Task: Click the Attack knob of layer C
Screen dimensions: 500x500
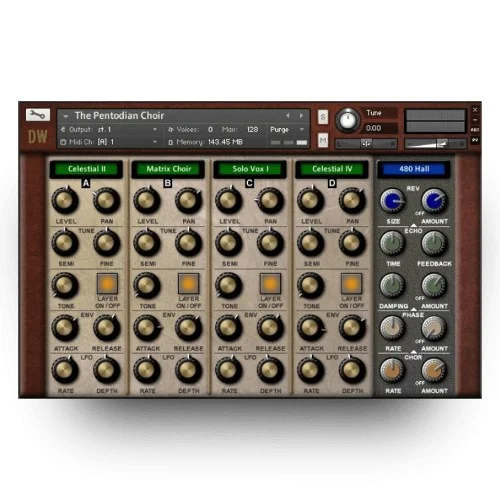Action: 229,328
